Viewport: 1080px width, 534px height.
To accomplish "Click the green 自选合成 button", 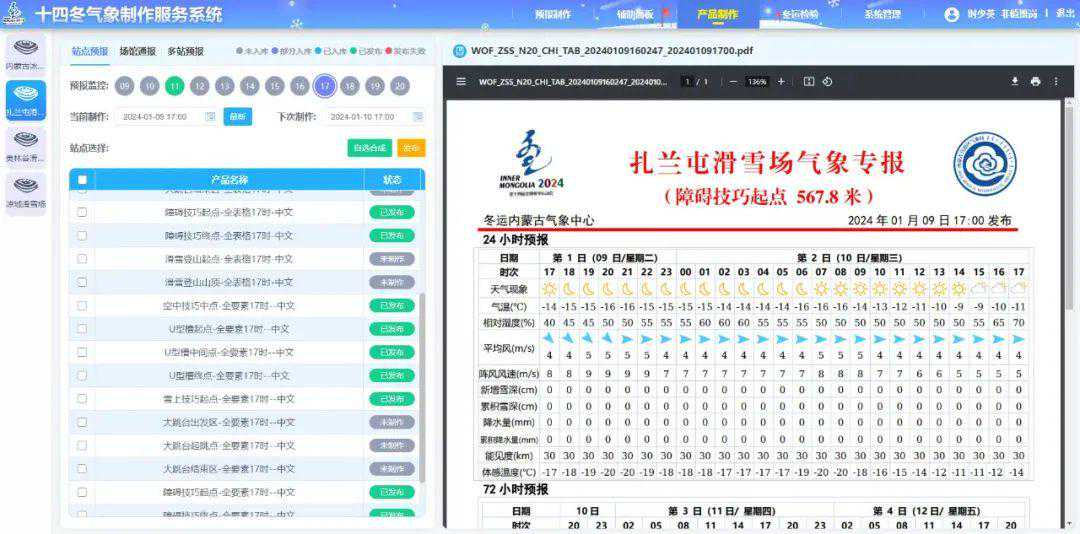I will [369, 148].
